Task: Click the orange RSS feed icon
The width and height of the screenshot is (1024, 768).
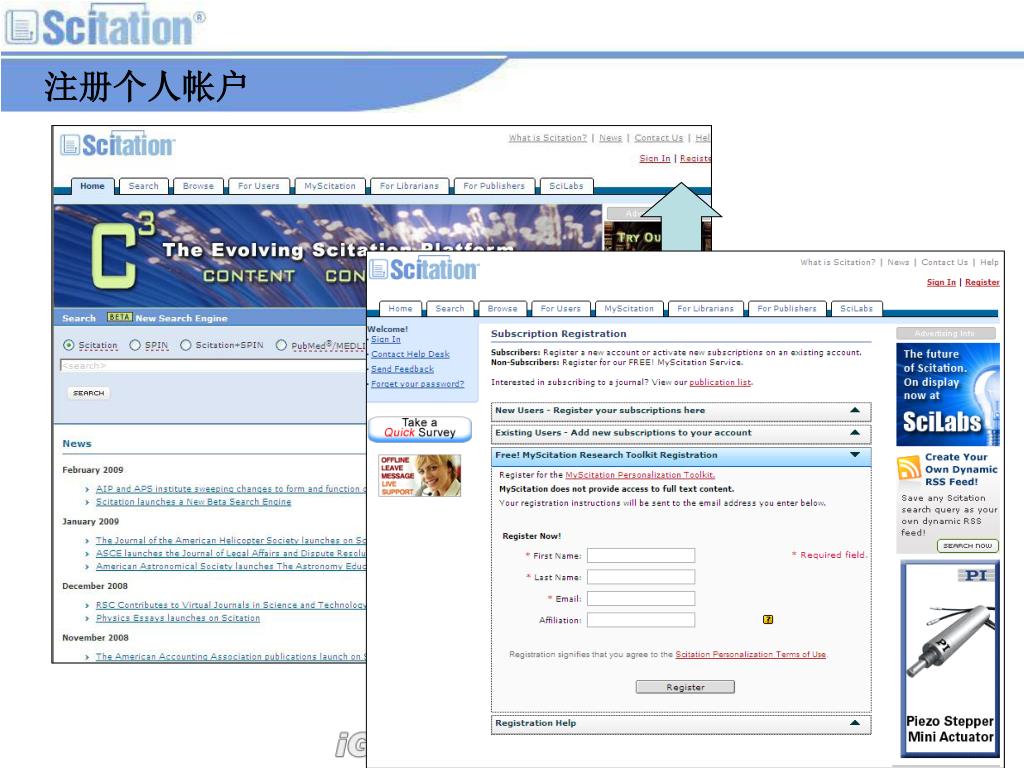Action: coord(908,468)
